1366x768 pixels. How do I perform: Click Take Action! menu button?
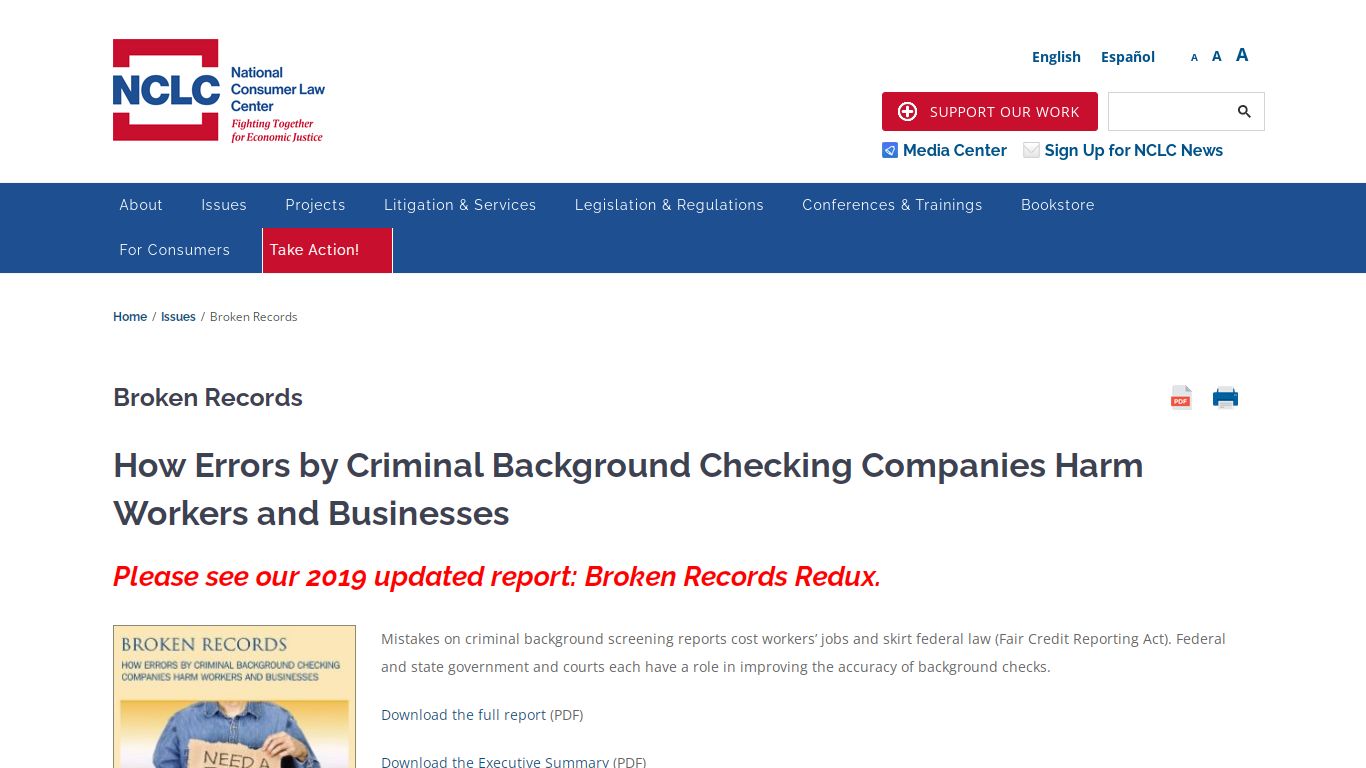point(327,250)
